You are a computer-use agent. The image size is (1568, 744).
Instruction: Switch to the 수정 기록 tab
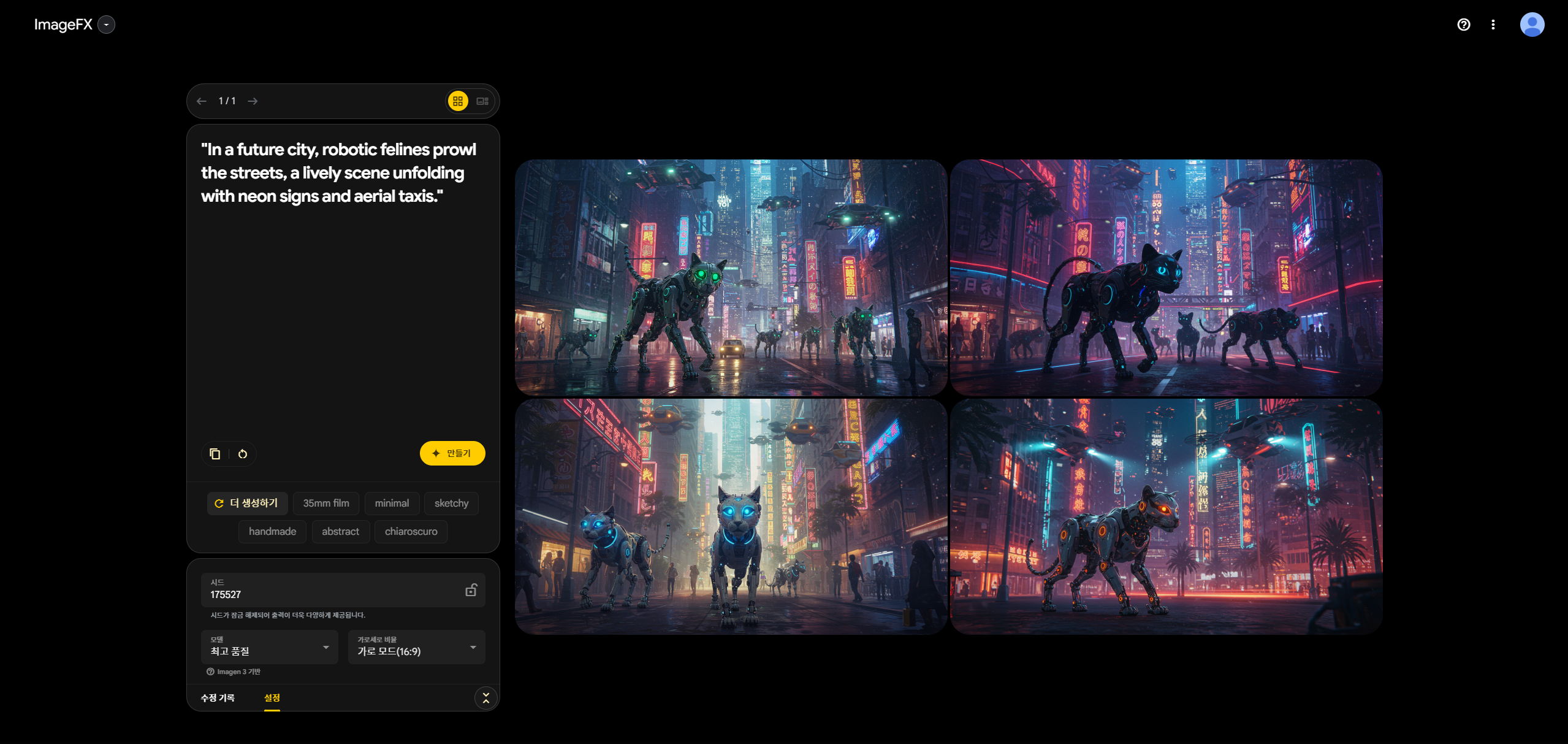(218, 698)
